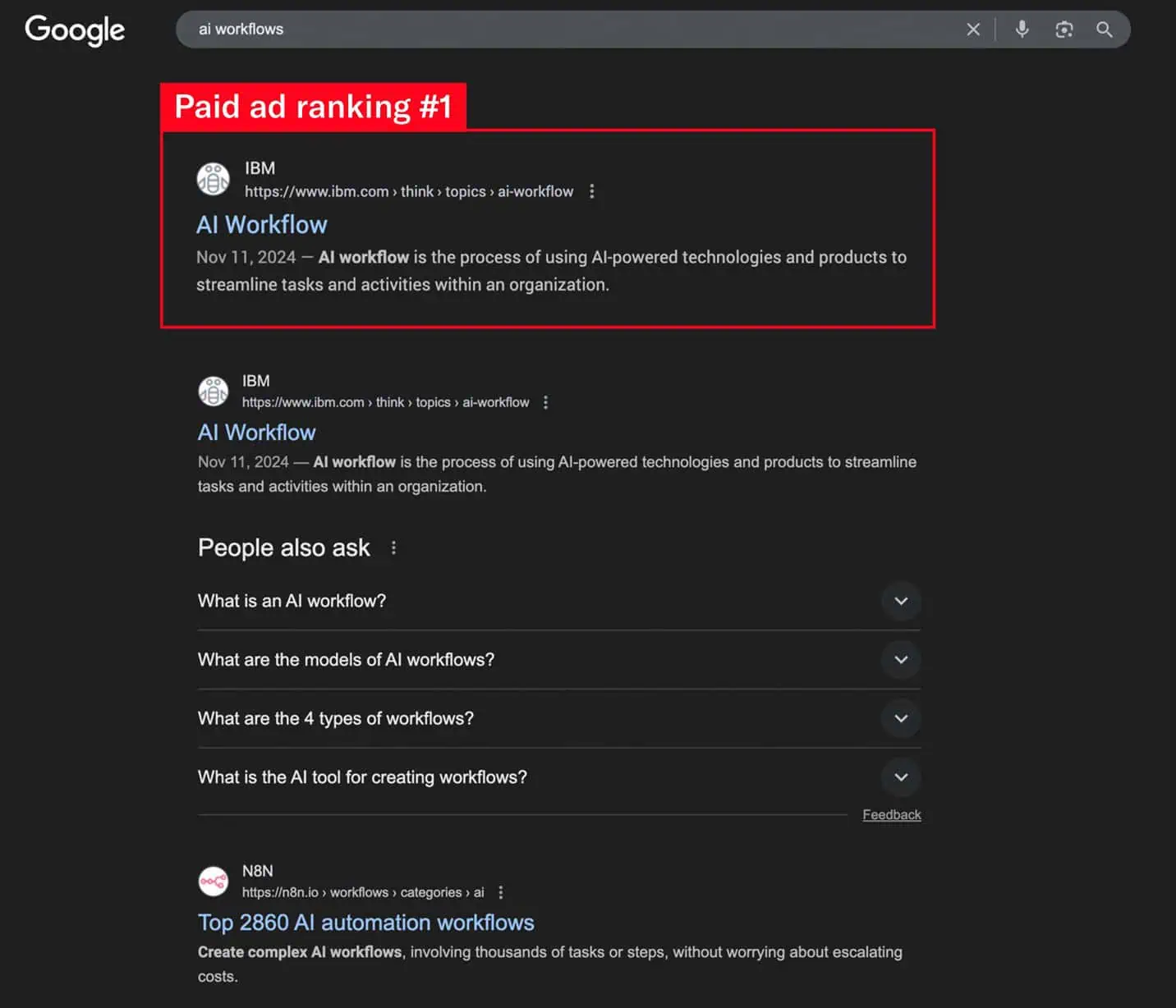Click the n8n.io › workflows › categories › ai URL
The width and height of the screenshot is (1176, 1008).
click(363, 892)
